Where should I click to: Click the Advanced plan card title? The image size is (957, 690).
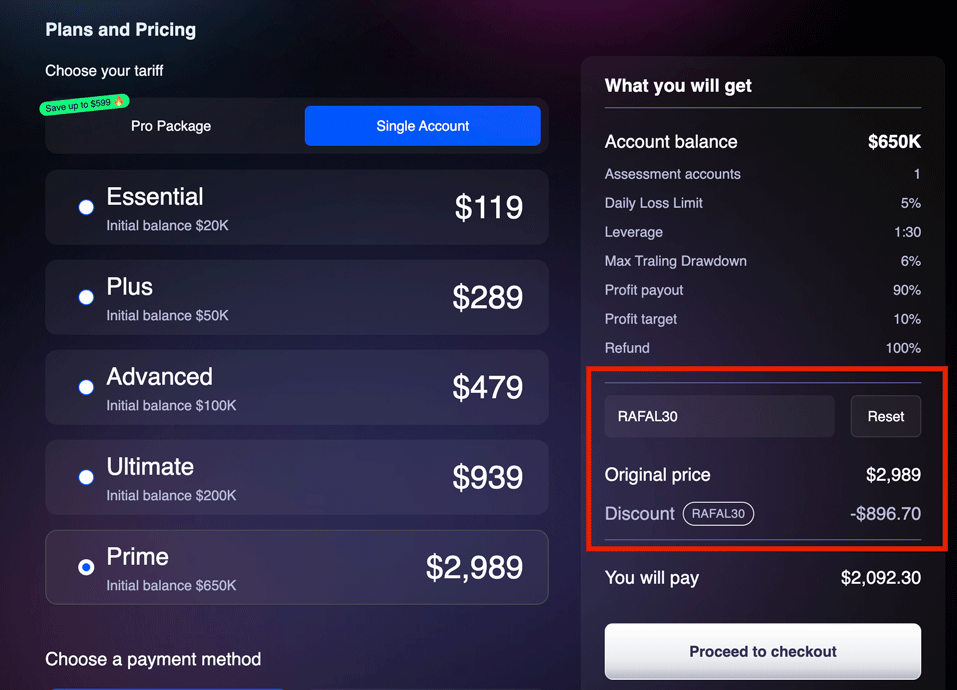pyautogui.click(x=160, y=377)
